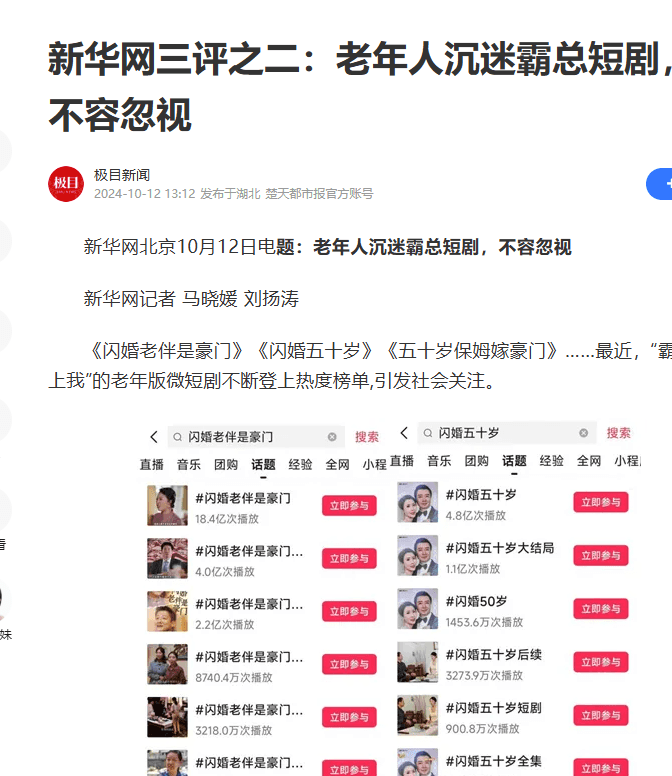Open thumbnail of 8740.4万次播放 topic
The width and height of the screenshot is (672, 776).
point(167,664)
